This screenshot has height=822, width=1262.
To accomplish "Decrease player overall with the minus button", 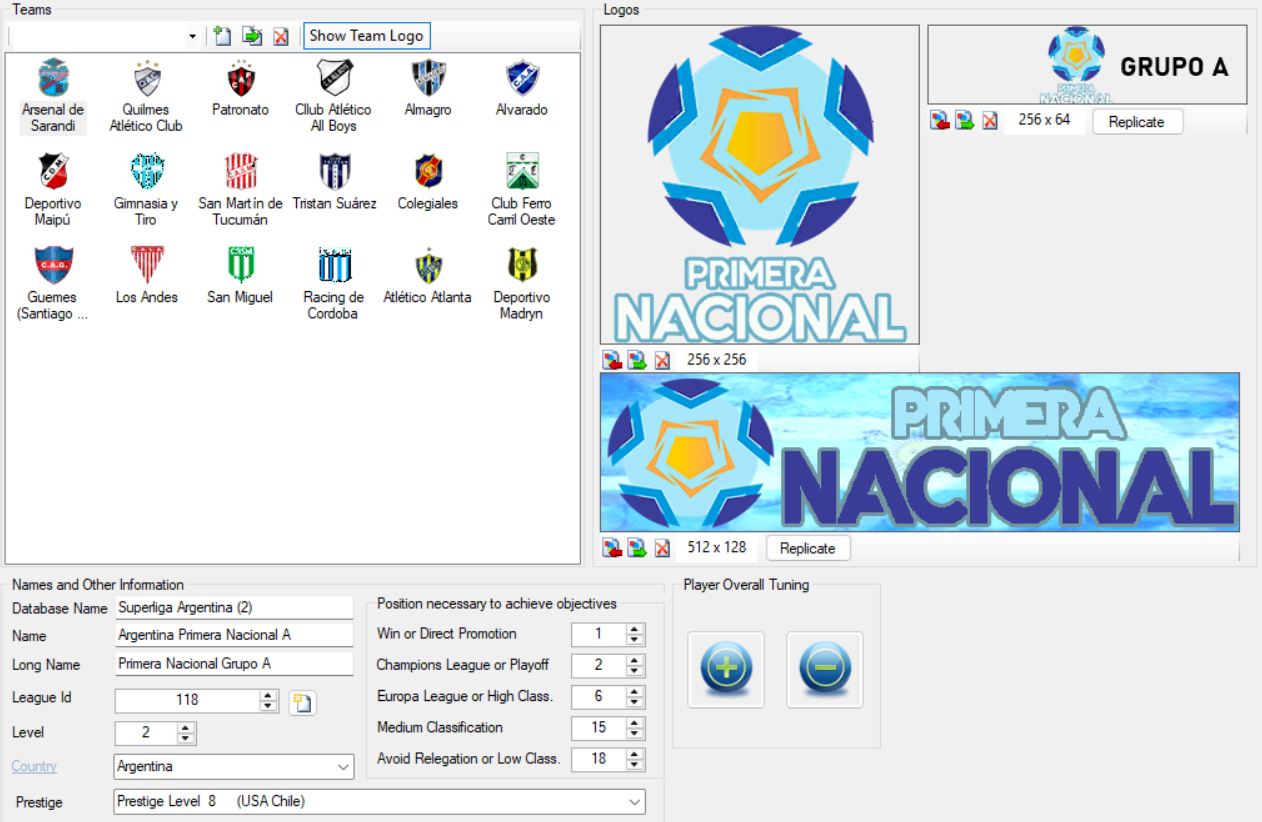I will (x=824, y=669).
